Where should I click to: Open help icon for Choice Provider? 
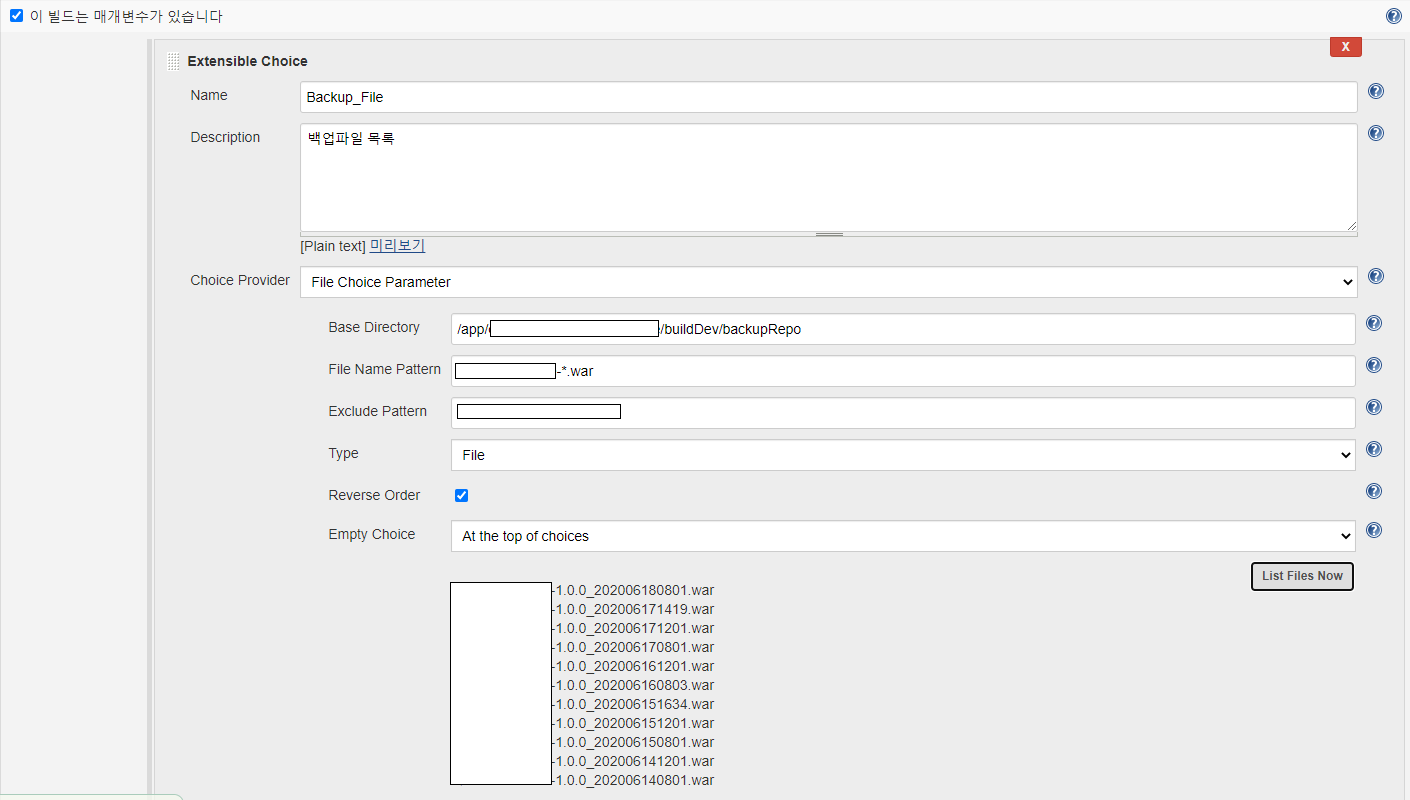click(1376, 276)
